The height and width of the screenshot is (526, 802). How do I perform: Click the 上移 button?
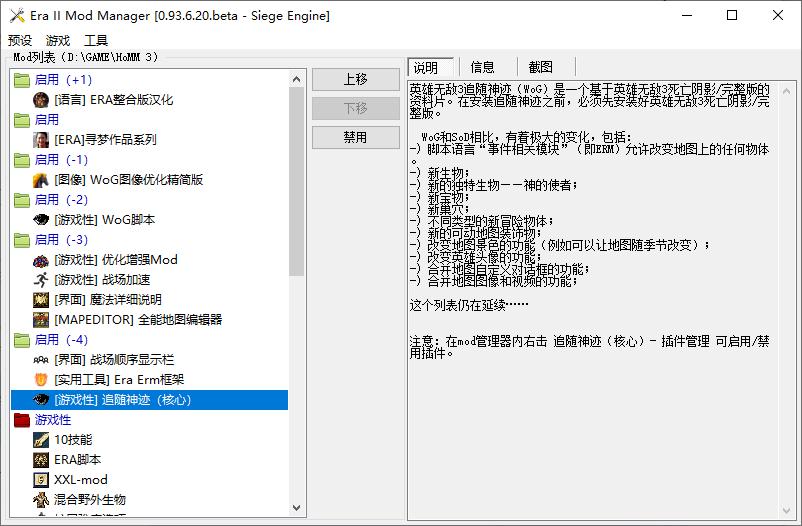355,79
